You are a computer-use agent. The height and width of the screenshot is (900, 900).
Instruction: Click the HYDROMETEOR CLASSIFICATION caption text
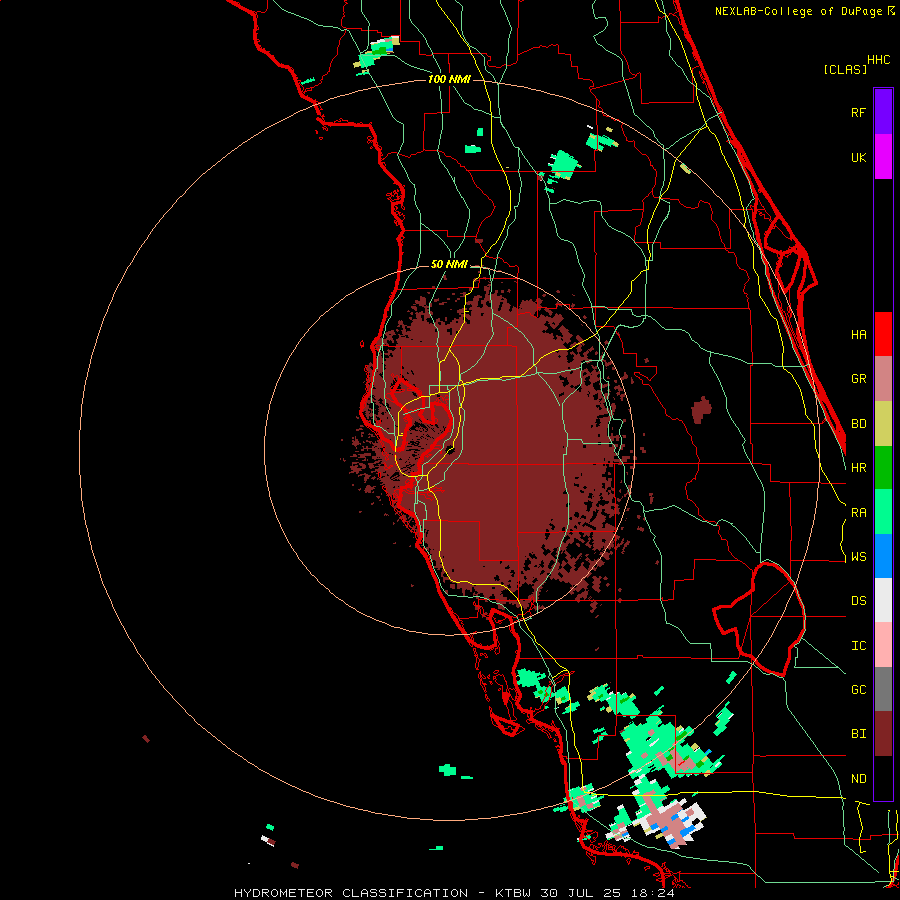click(351, 893)
